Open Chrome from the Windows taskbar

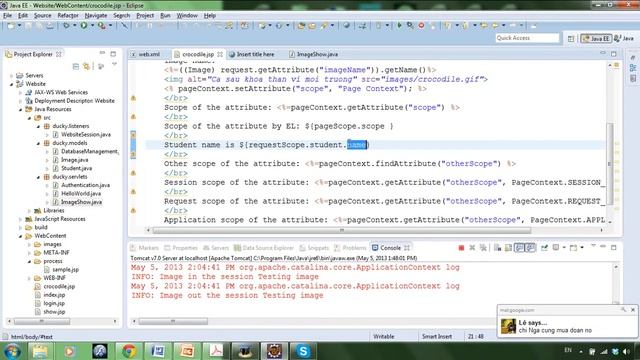[x=129, y=351]
